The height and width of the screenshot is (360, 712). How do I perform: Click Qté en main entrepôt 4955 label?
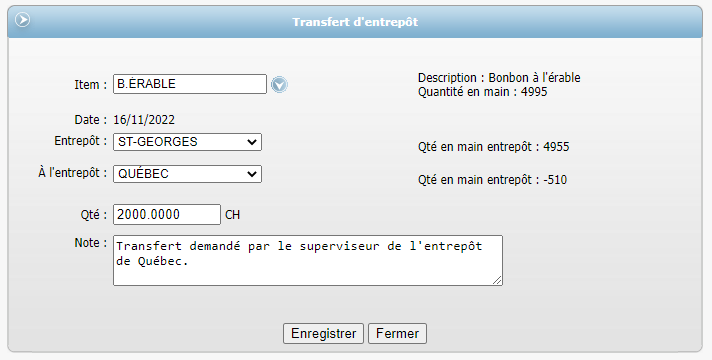[494, 147]
